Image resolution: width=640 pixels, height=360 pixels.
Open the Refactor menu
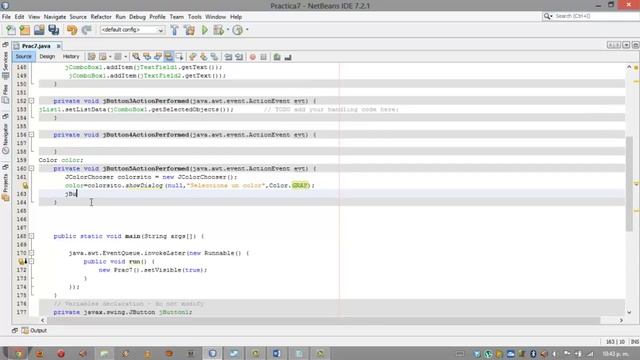(x=101, y=17)
